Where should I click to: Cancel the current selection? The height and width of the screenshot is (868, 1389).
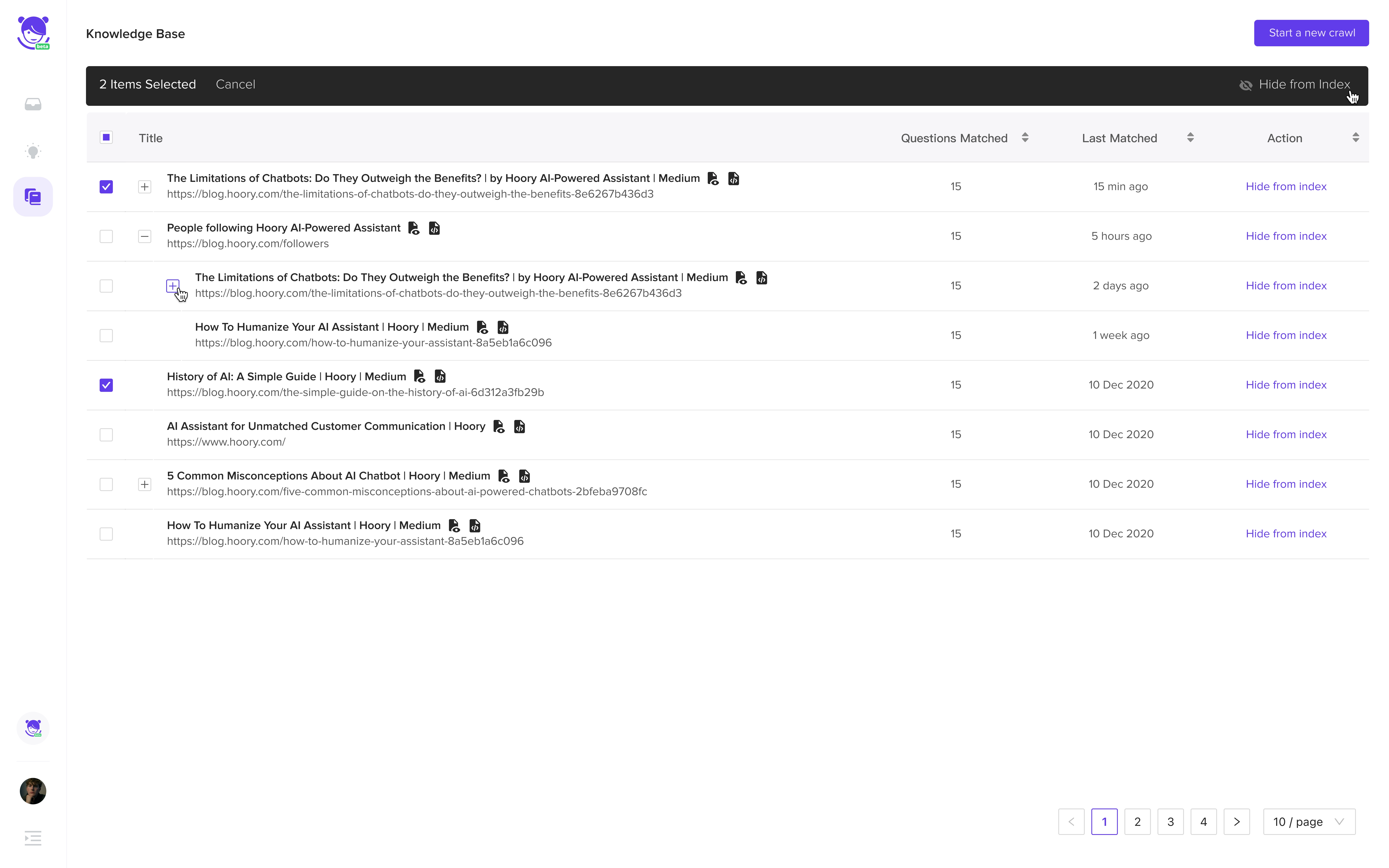click(235, 84)
